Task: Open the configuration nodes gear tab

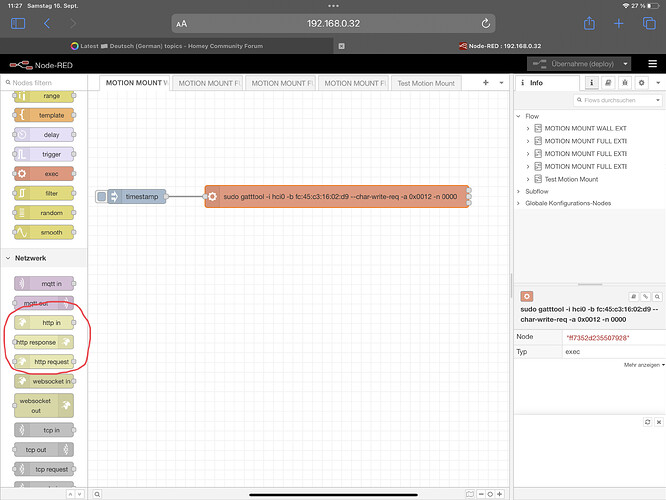Action: point(641,83)
